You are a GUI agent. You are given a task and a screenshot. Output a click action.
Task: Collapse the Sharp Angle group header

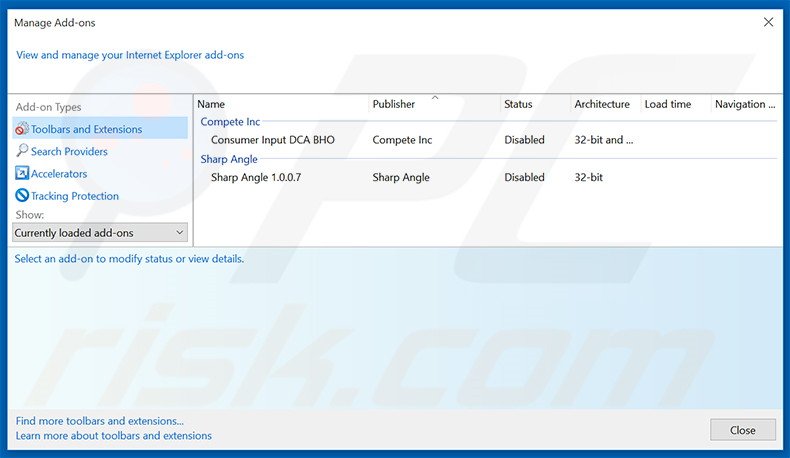click(x=229, y=159)
